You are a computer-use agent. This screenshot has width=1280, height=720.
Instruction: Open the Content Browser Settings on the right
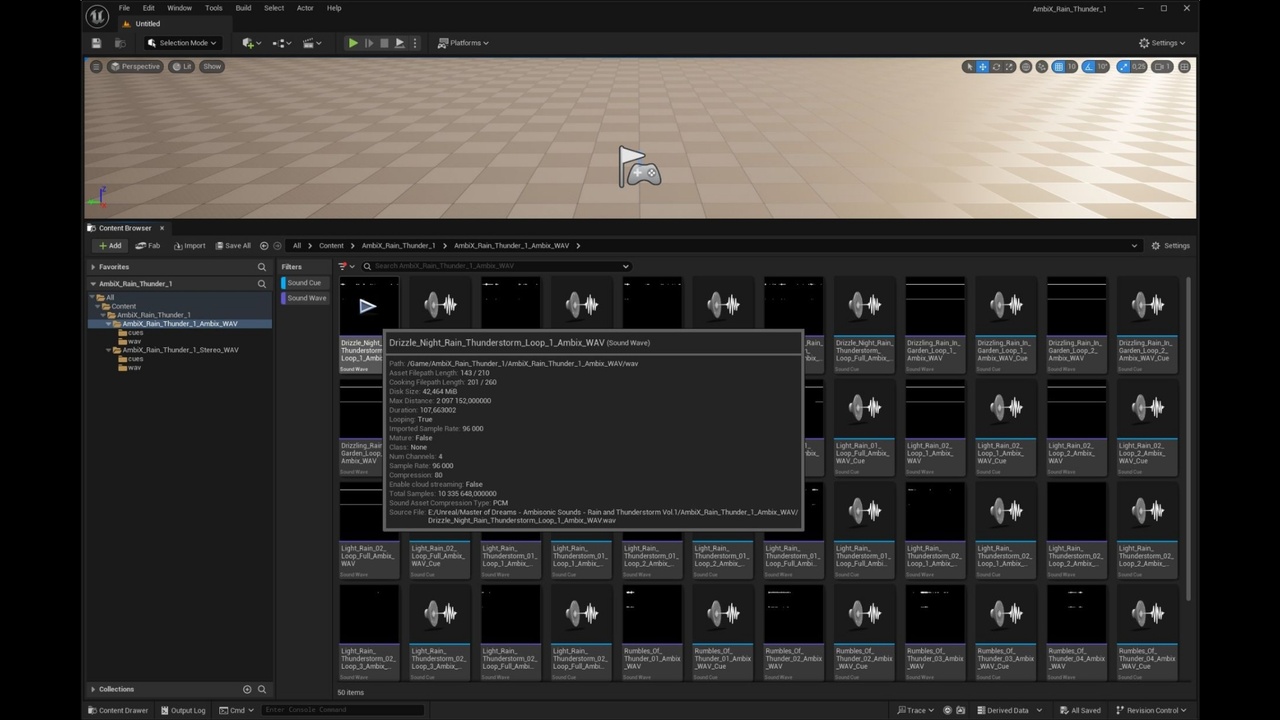(x=1170, y=245)
